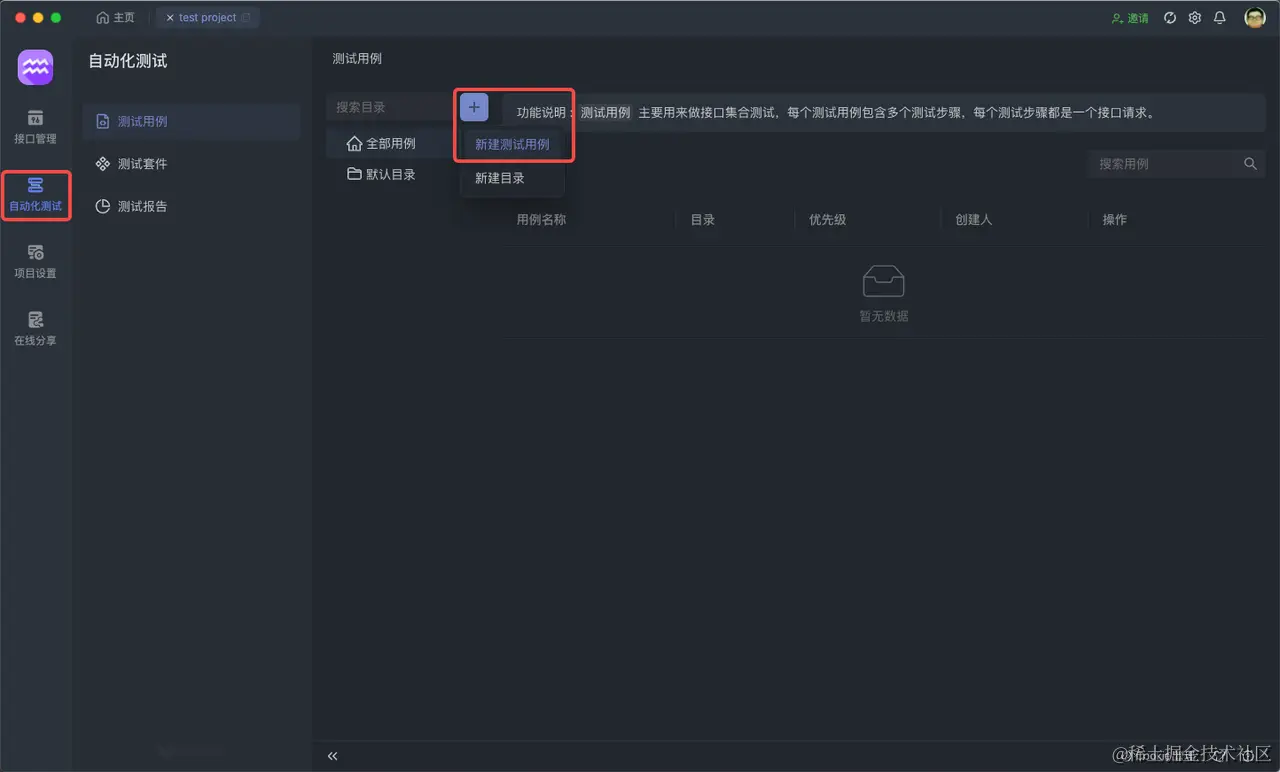
Task: Click the sync/refresh icon in the top bar
Action: click(1170, 17)
